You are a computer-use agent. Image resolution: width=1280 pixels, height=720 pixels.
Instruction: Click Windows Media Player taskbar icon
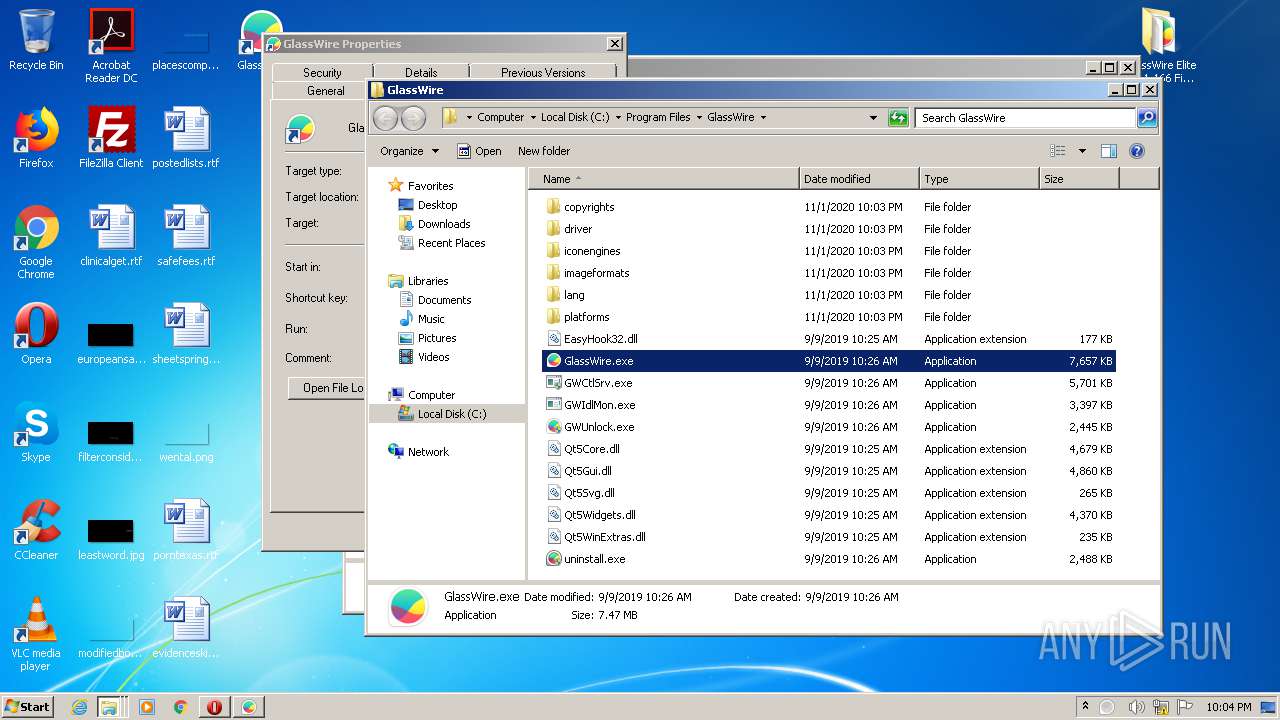coord(147,707)
